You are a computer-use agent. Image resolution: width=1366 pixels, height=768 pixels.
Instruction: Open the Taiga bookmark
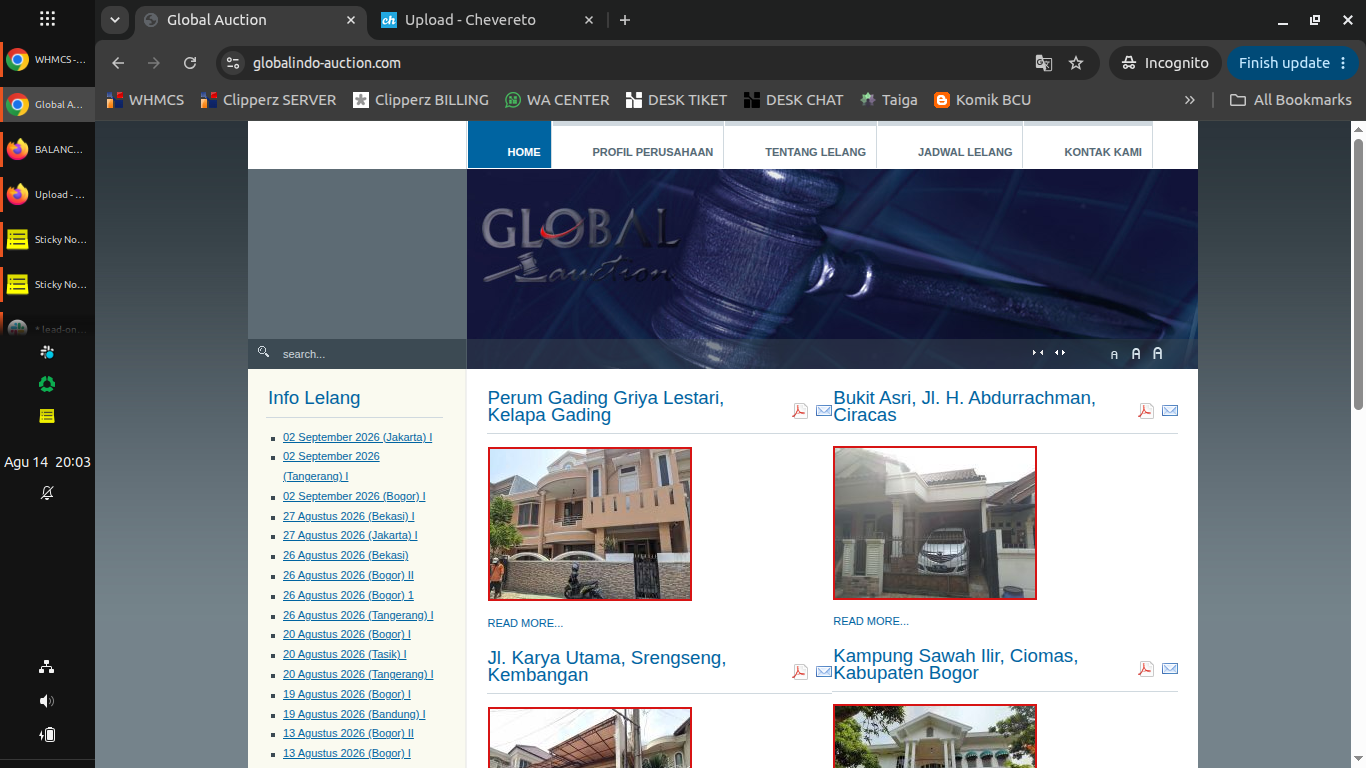[x=889, y=100]
